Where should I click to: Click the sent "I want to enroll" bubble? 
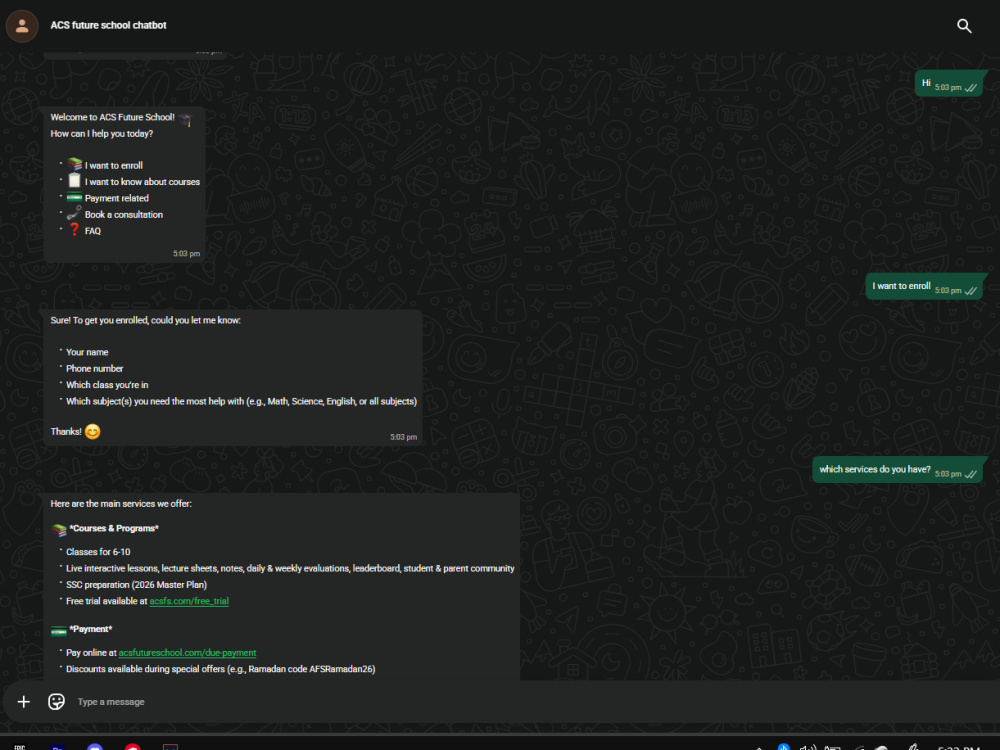pos(924,286)
